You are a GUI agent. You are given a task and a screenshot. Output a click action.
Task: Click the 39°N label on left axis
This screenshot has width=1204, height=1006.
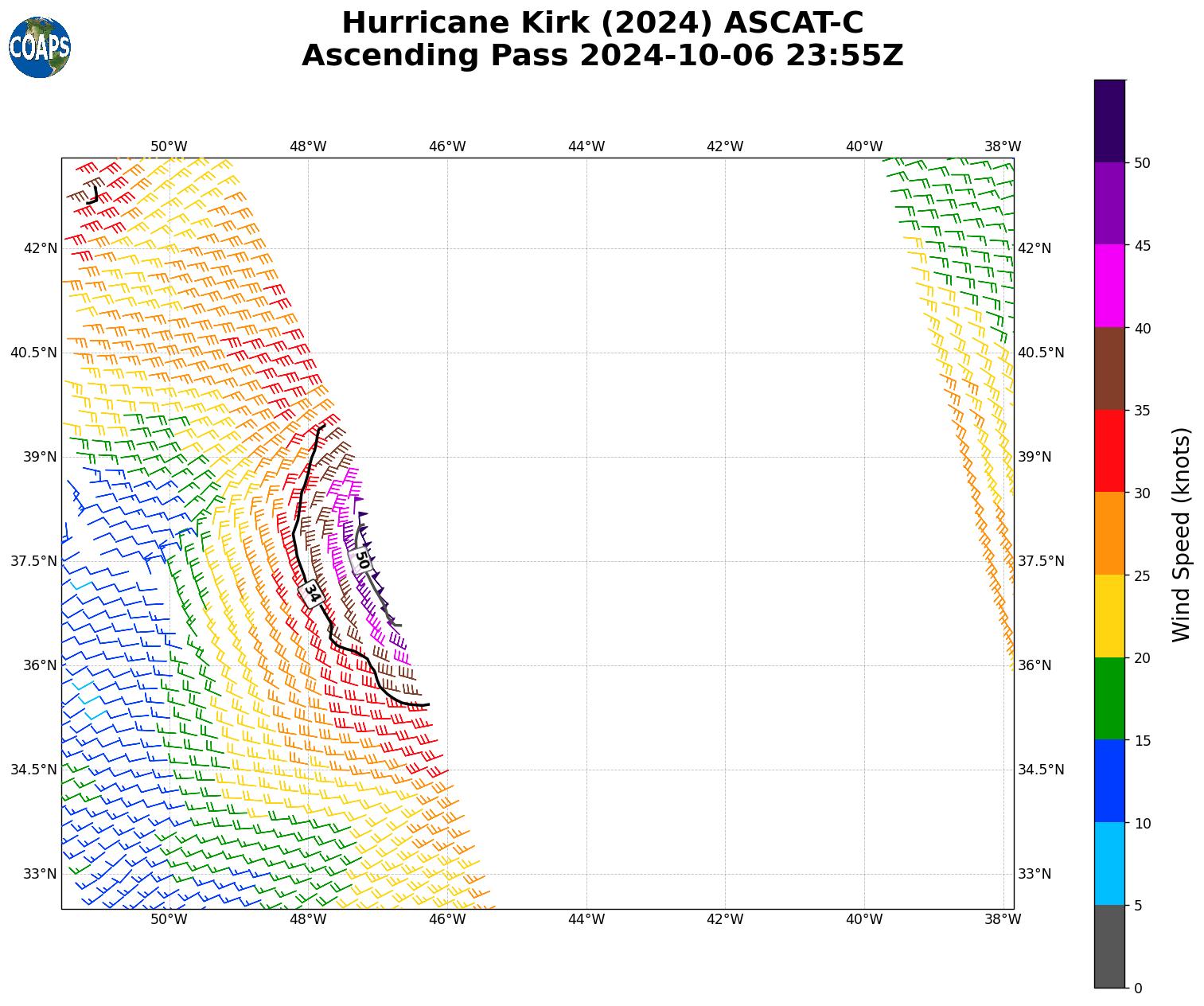coord(41,457)
